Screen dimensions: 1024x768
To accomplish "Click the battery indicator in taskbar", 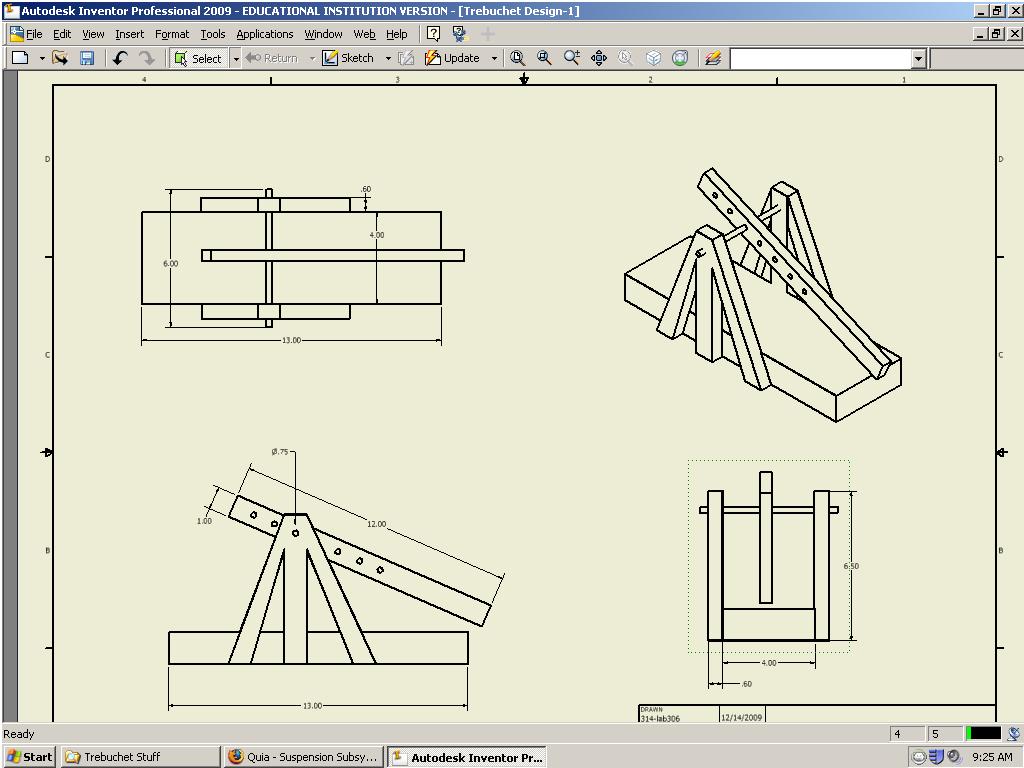I will 918,757.
